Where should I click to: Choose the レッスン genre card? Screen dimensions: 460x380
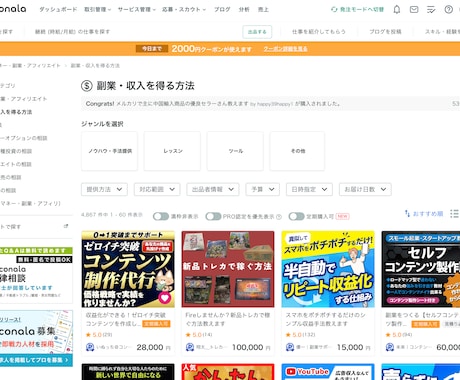[172, 151]
